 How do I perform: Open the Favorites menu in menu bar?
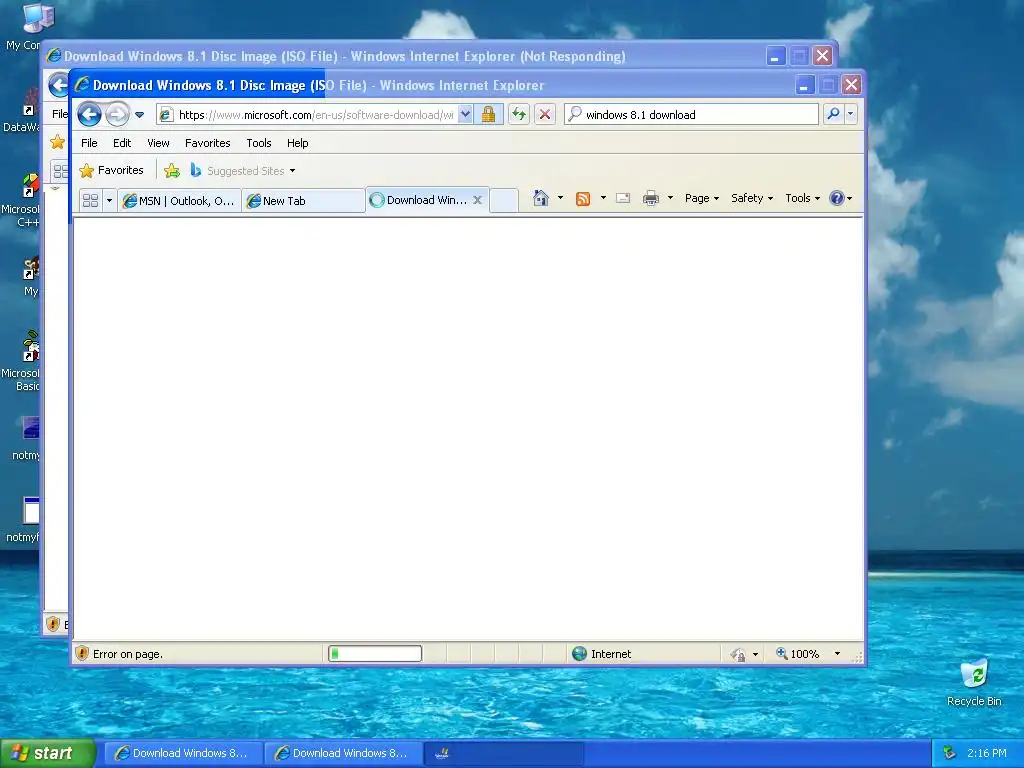pos(208,143)
